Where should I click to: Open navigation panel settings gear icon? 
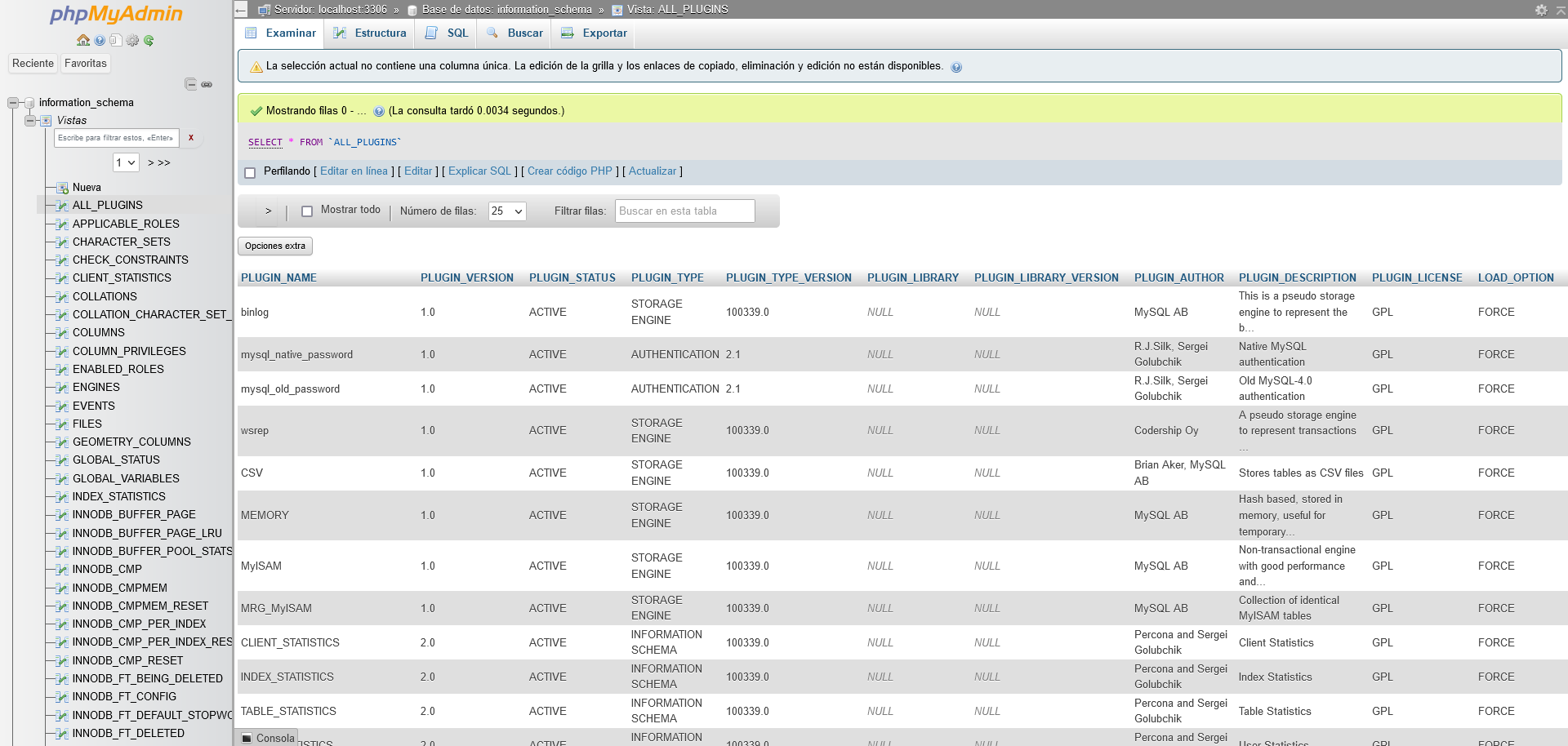[x=132, y=40]
